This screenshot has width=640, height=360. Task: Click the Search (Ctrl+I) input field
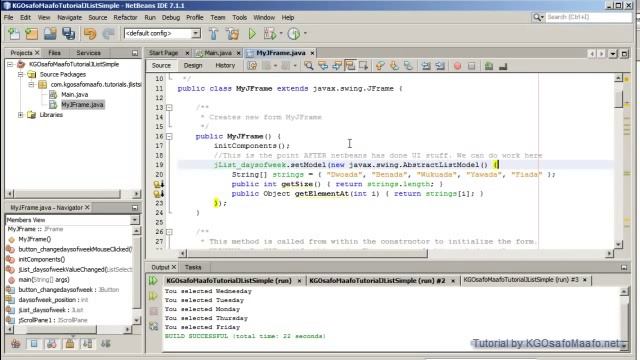point(588,17)
